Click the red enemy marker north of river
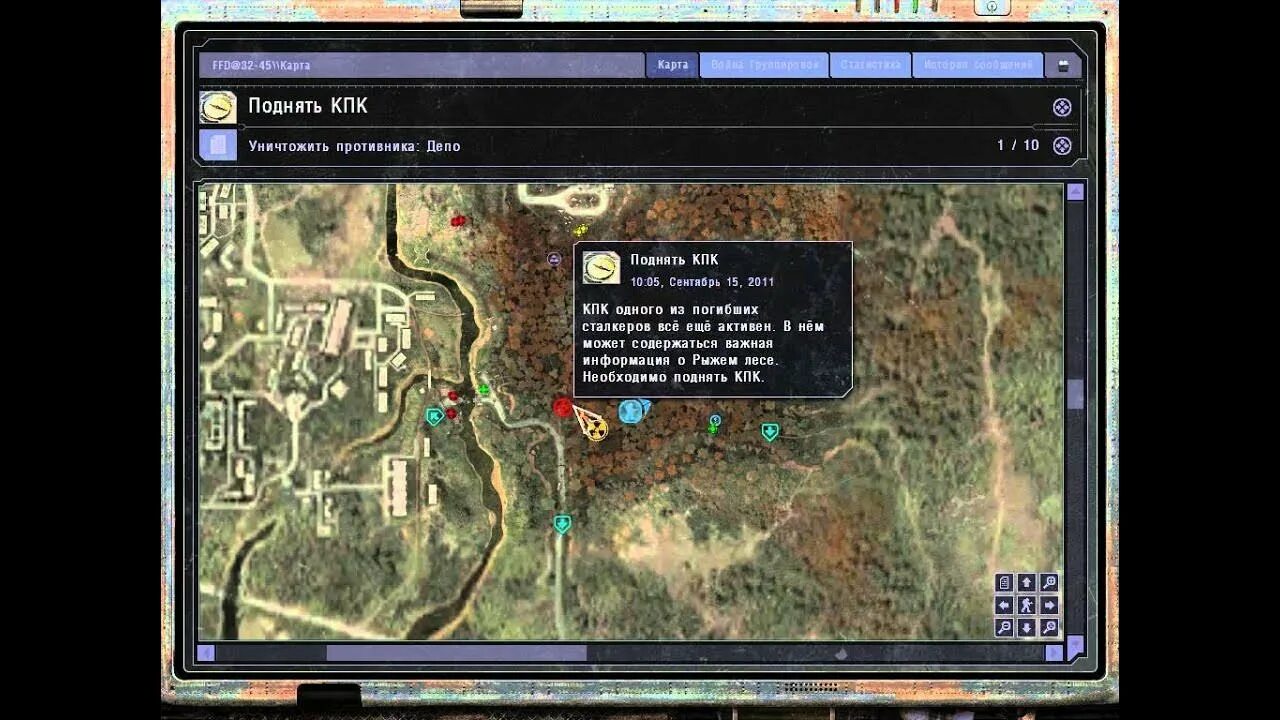Image resolution: width=1280 pixels, height=720 pixels. click(458, 221)
